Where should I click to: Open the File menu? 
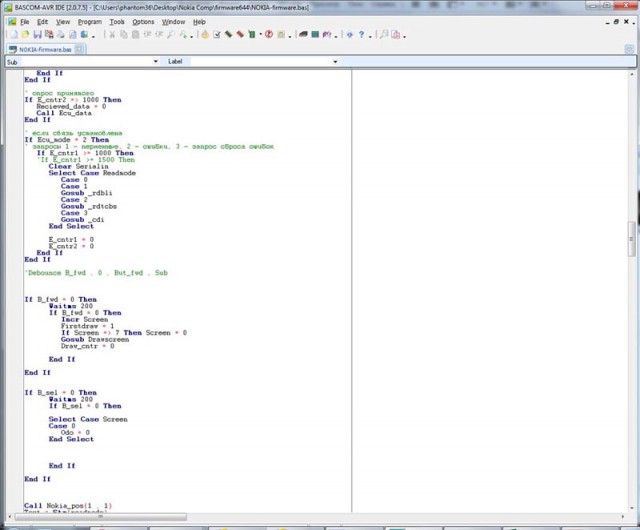coord(24,22)
